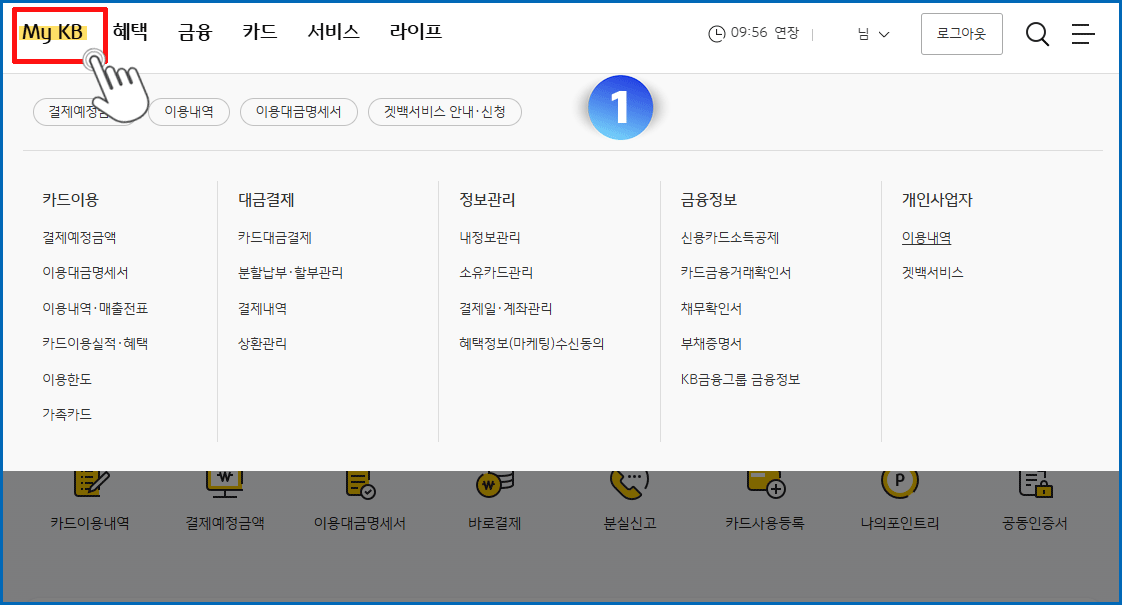Screen dimensions: 1122x605
Task: Click the 결제예정금액 shortcut icon
Action: [225, 483]
